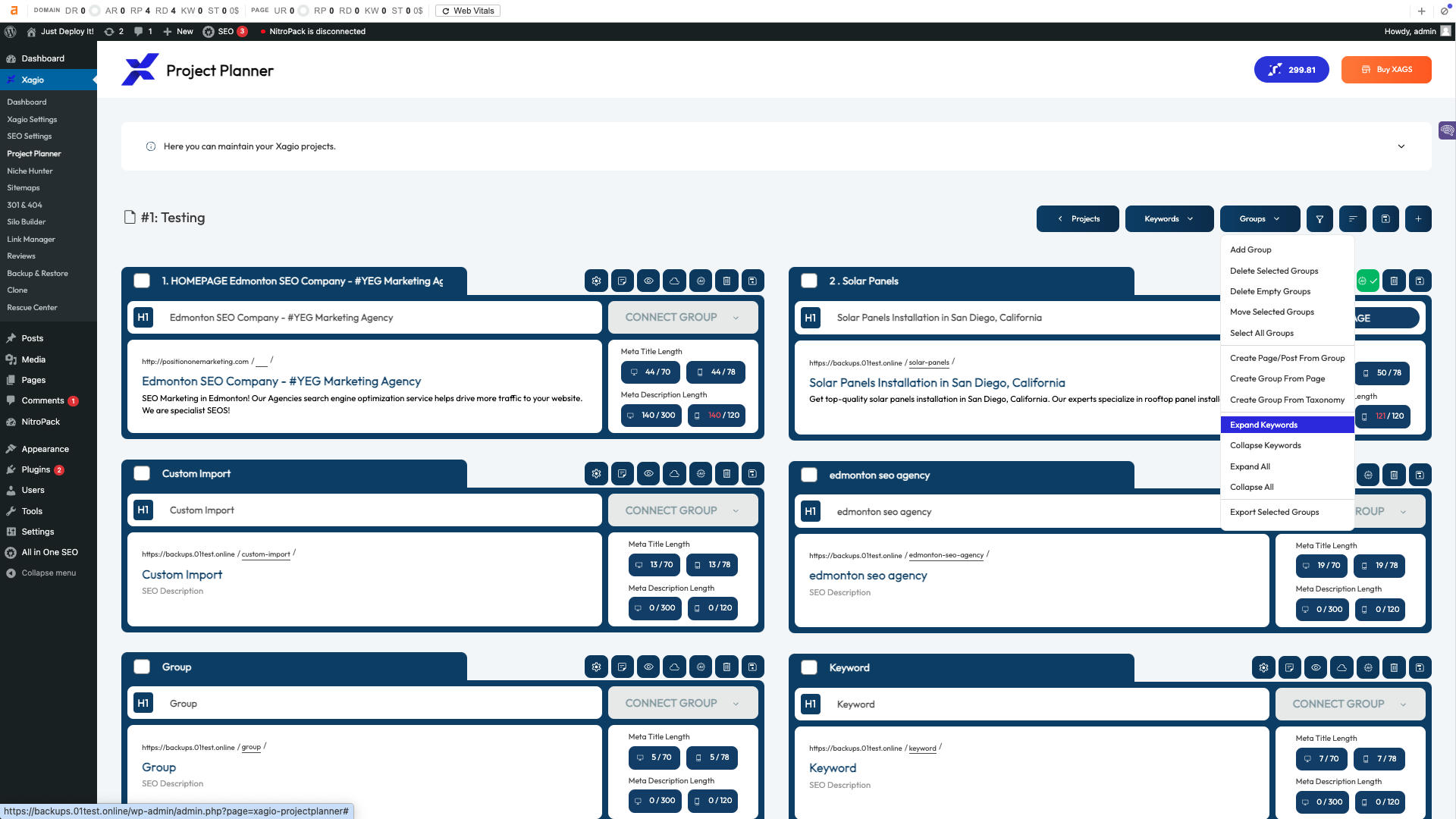Click green AI status icon of Solar Panels
Viewport: 1456px width, 819px height.
[x=1368, y=281]
